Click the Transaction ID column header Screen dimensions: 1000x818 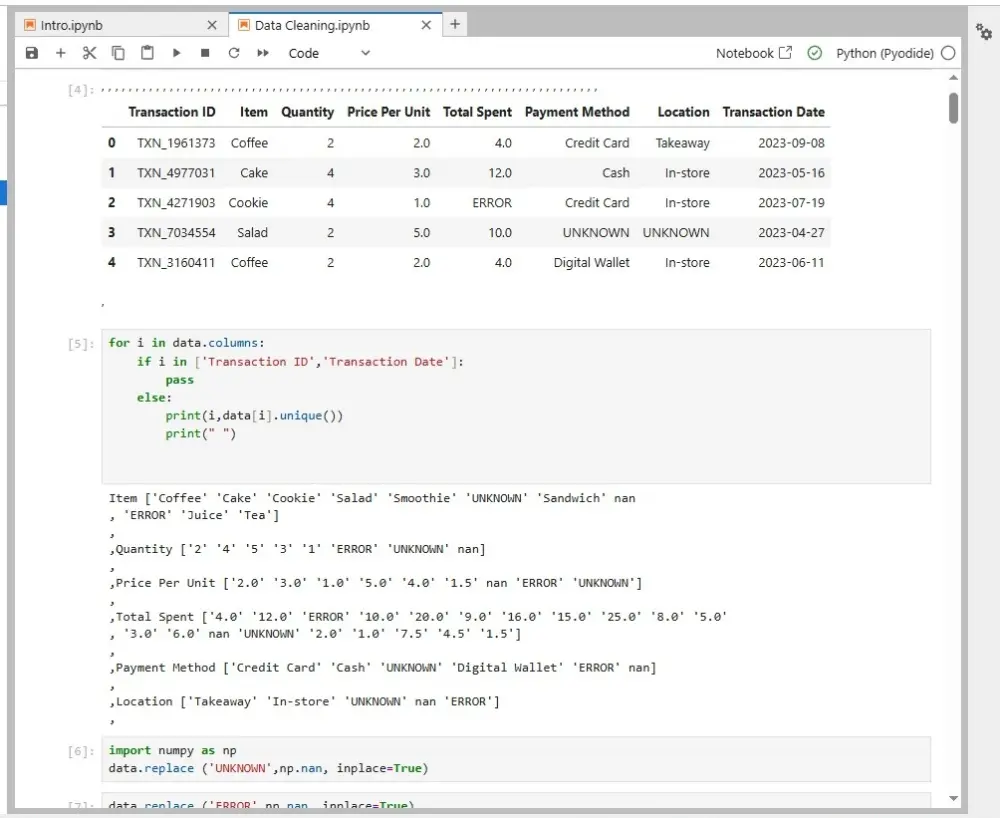tap(172, 112)
